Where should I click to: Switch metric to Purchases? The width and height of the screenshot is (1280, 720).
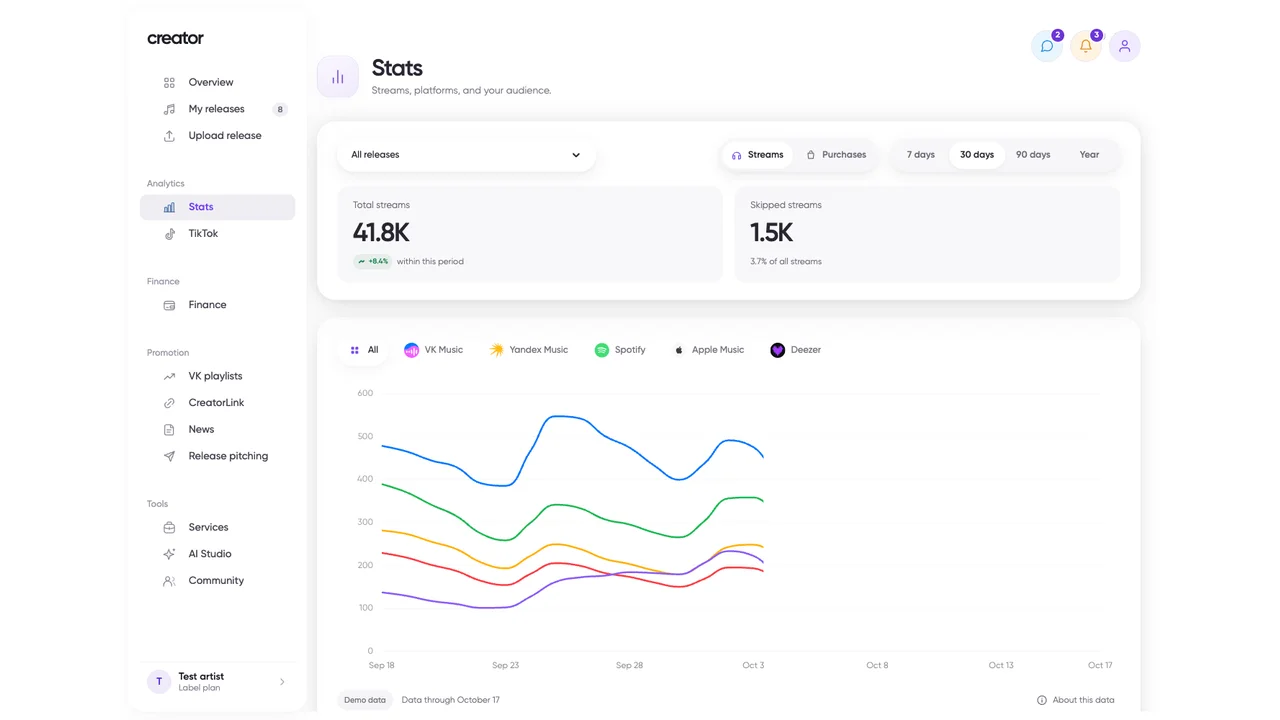point(836,155)
